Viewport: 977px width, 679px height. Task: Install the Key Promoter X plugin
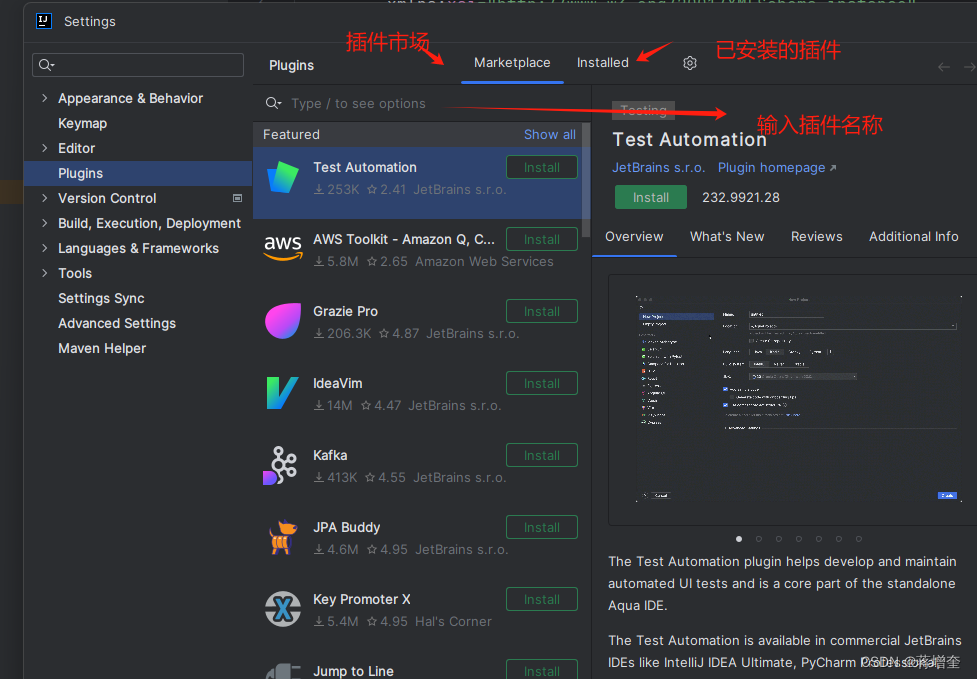(541, 599)
